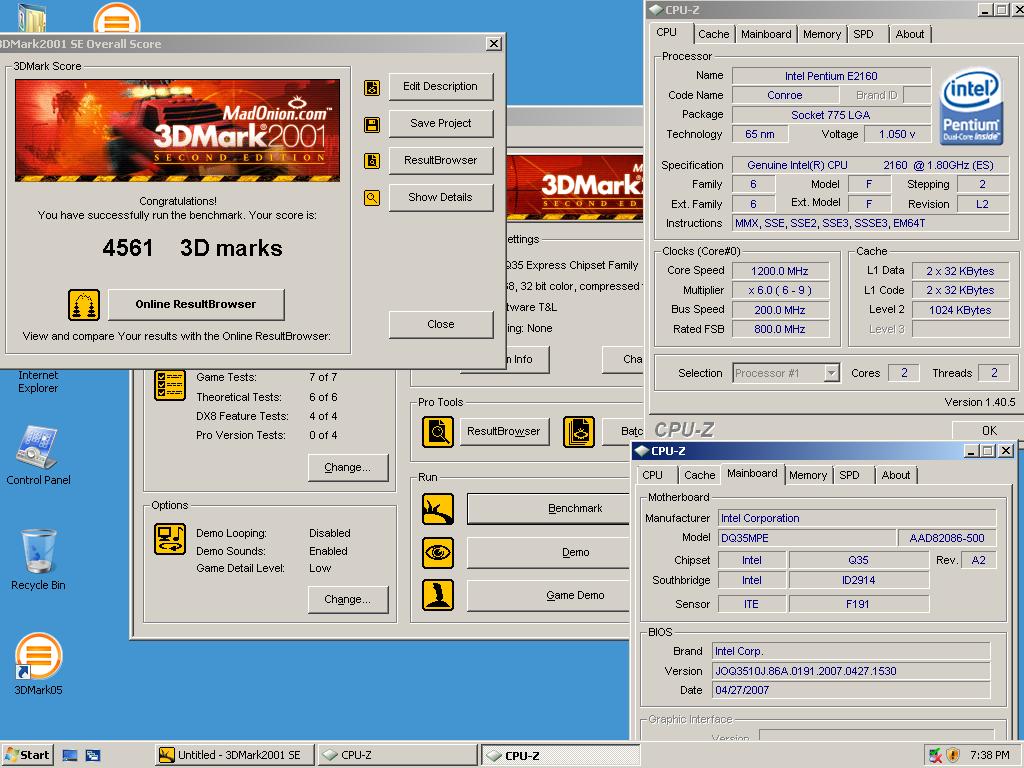Click the CPU name field Intel Pentium E2160

click(831, 76)
